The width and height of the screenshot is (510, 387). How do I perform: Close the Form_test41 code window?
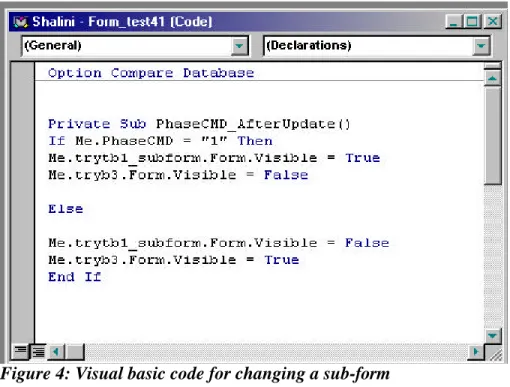(493, 22)
